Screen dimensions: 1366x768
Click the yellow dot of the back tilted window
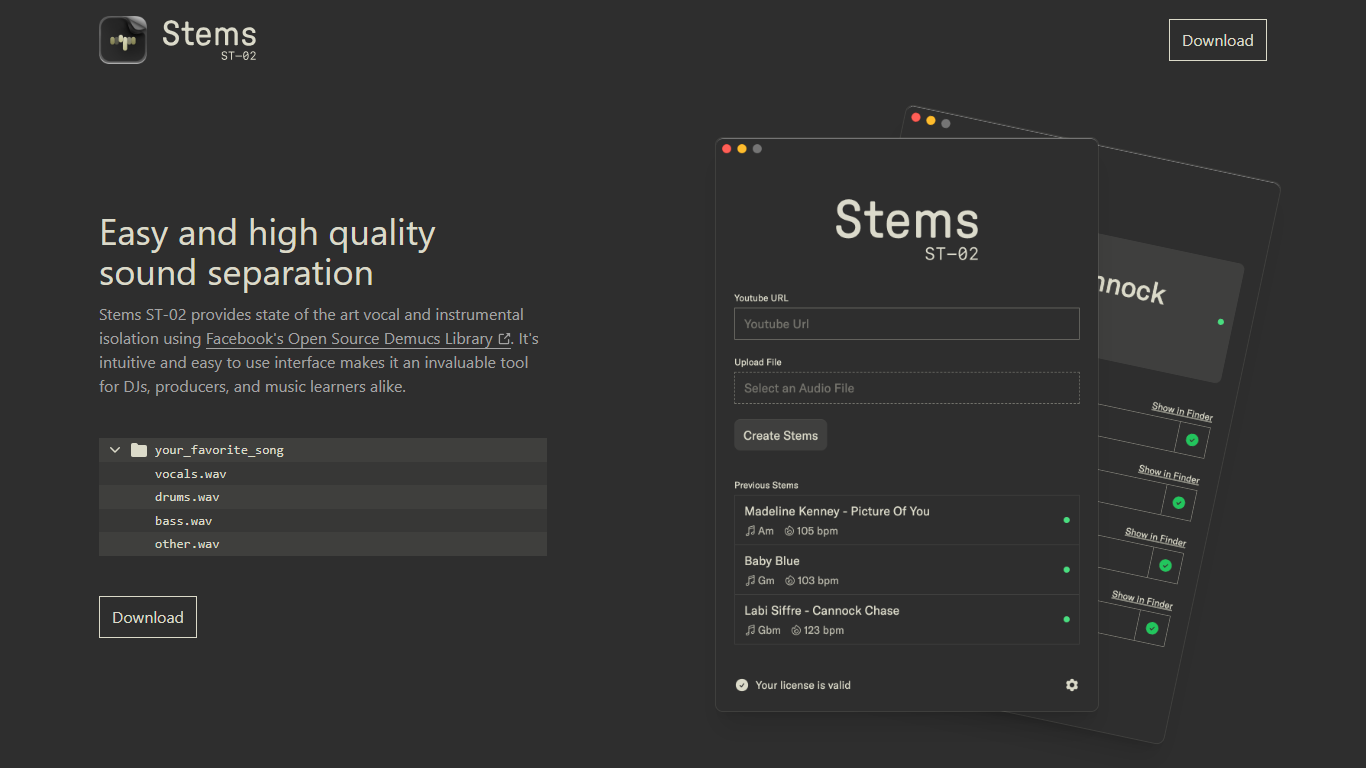931,121
